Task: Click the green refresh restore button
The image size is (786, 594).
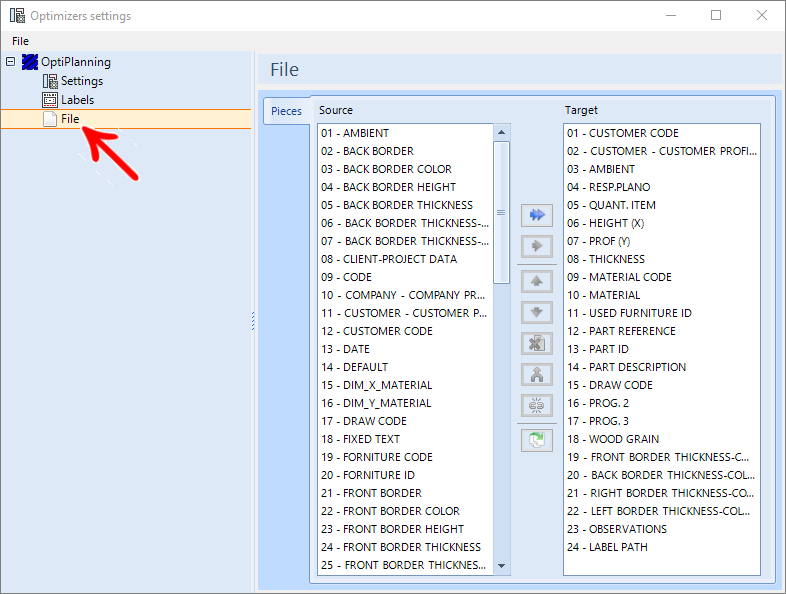Action: pyautogui.click(x=537, y=441)
